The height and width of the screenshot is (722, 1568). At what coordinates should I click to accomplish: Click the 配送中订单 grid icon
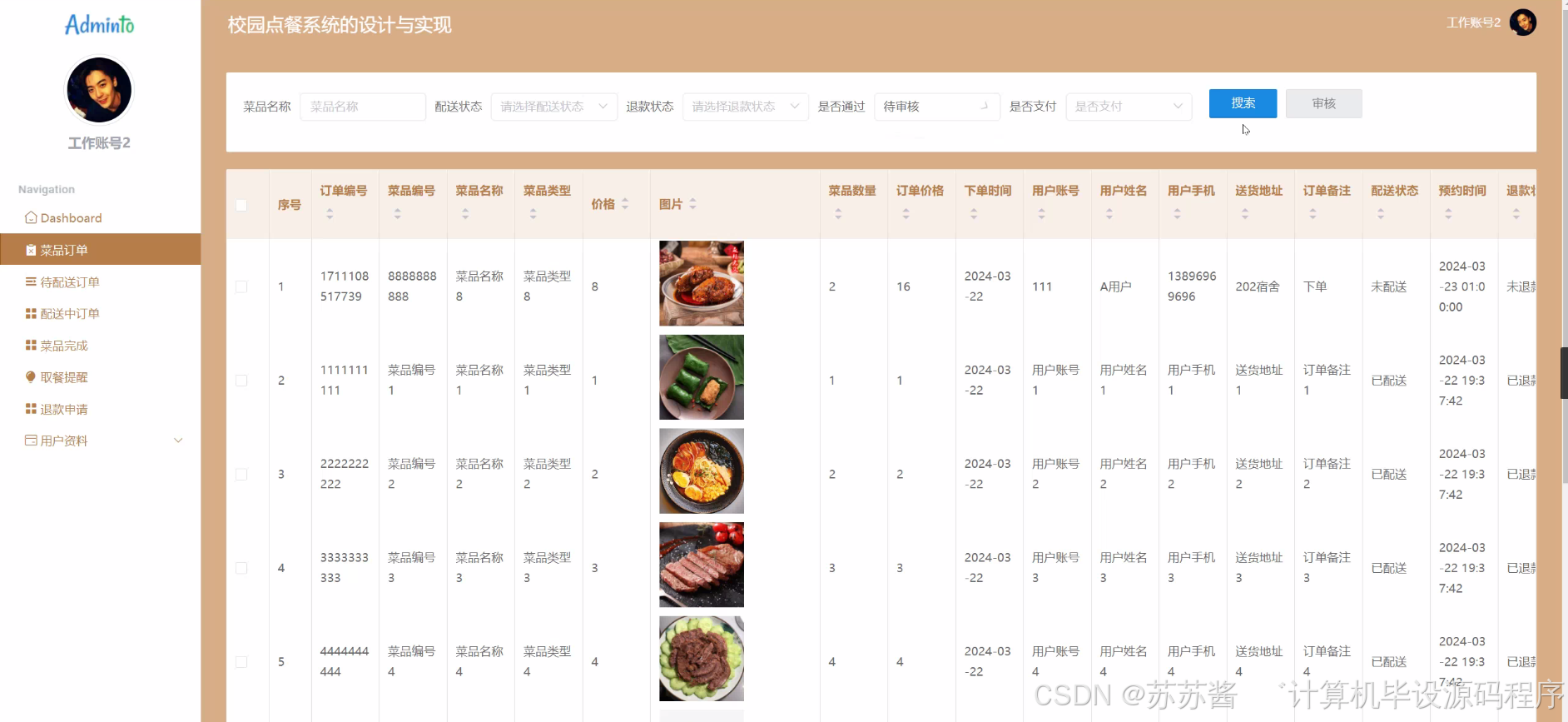point(31,314)
